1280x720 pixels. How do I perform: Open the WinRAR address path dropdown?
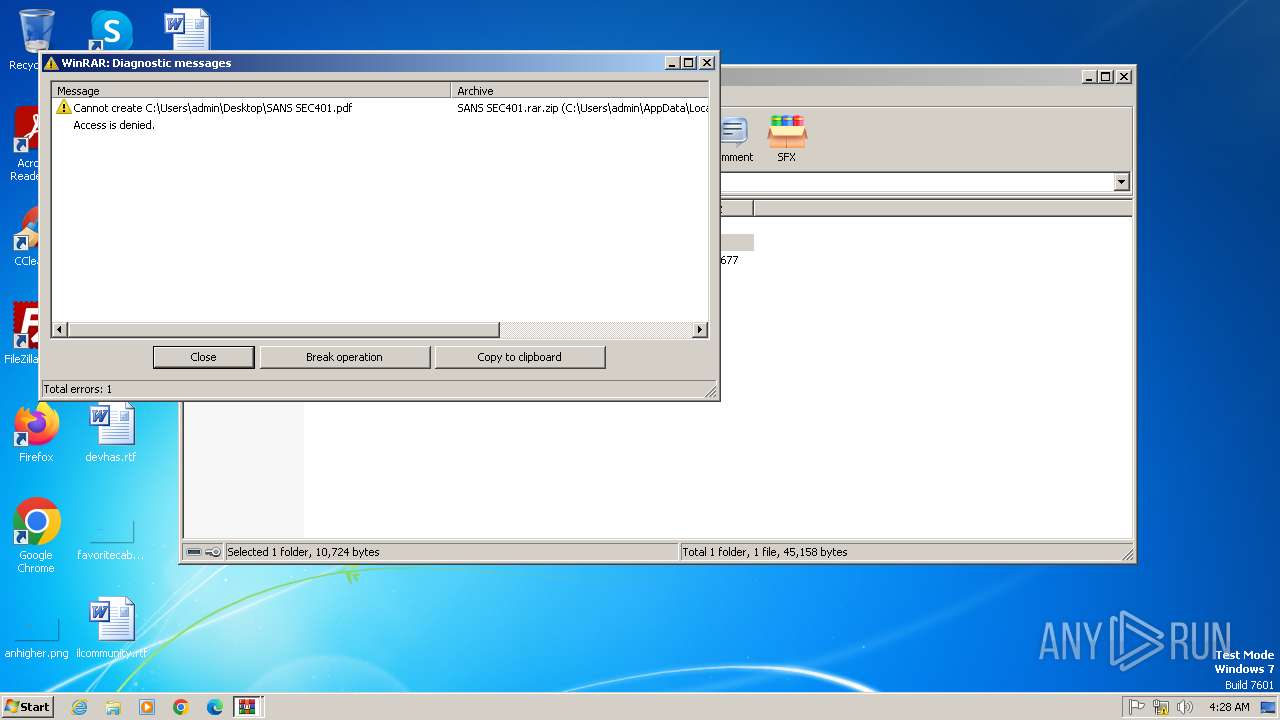tap(1121, 182)
